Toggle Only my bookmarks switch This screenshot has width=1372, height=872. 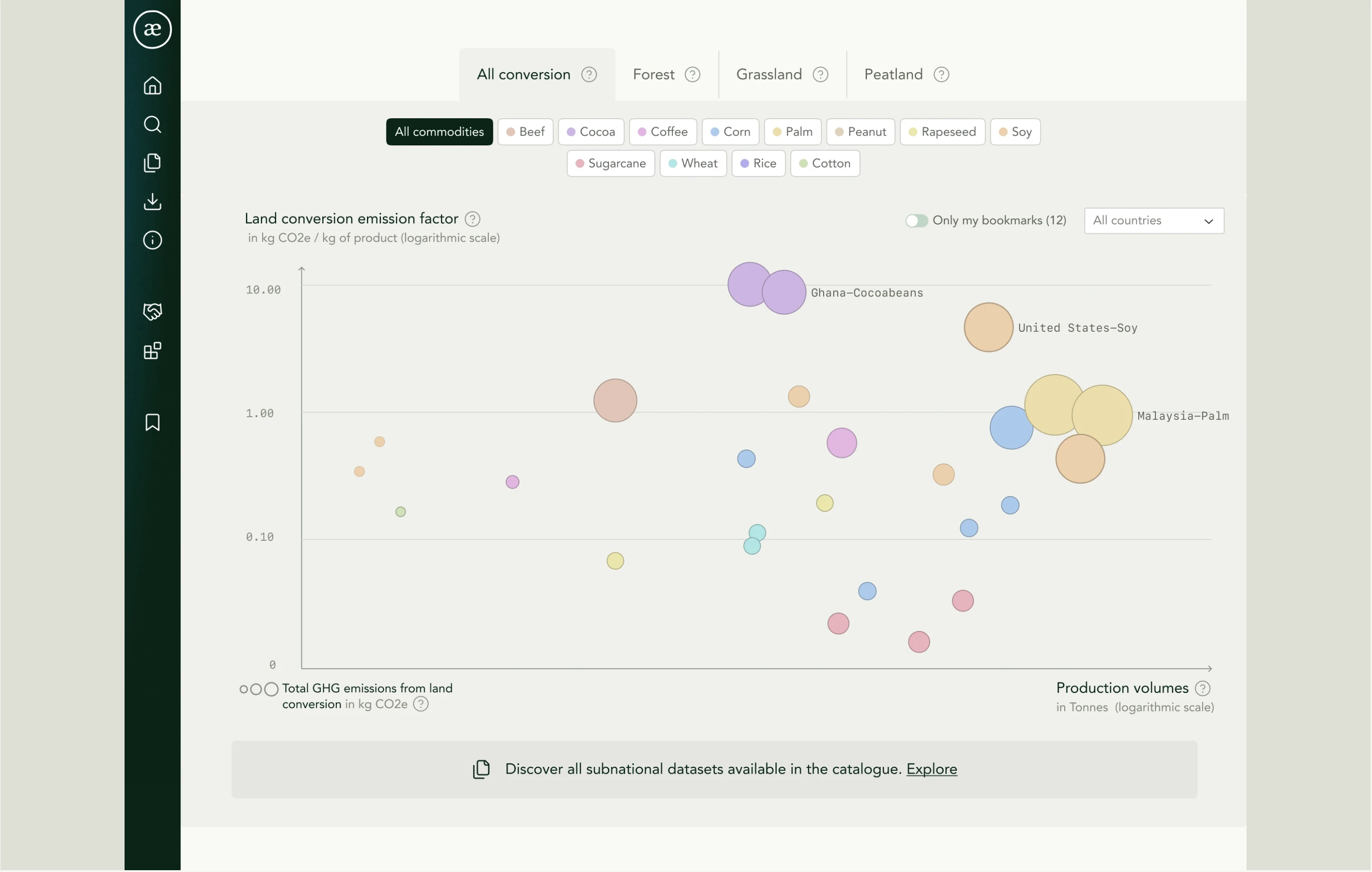coord(917,221)
